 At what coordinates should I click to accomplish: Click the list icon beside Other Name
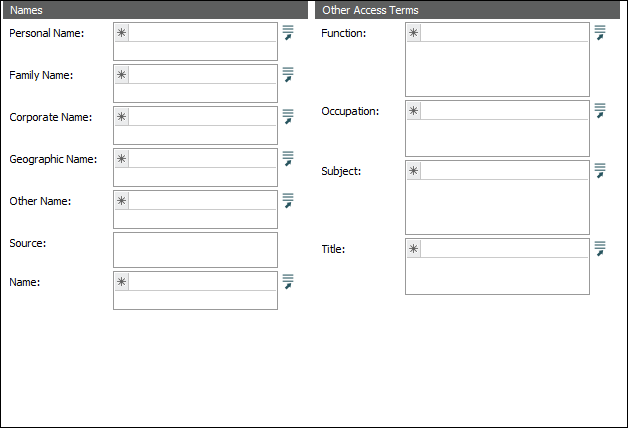(288, 200)
